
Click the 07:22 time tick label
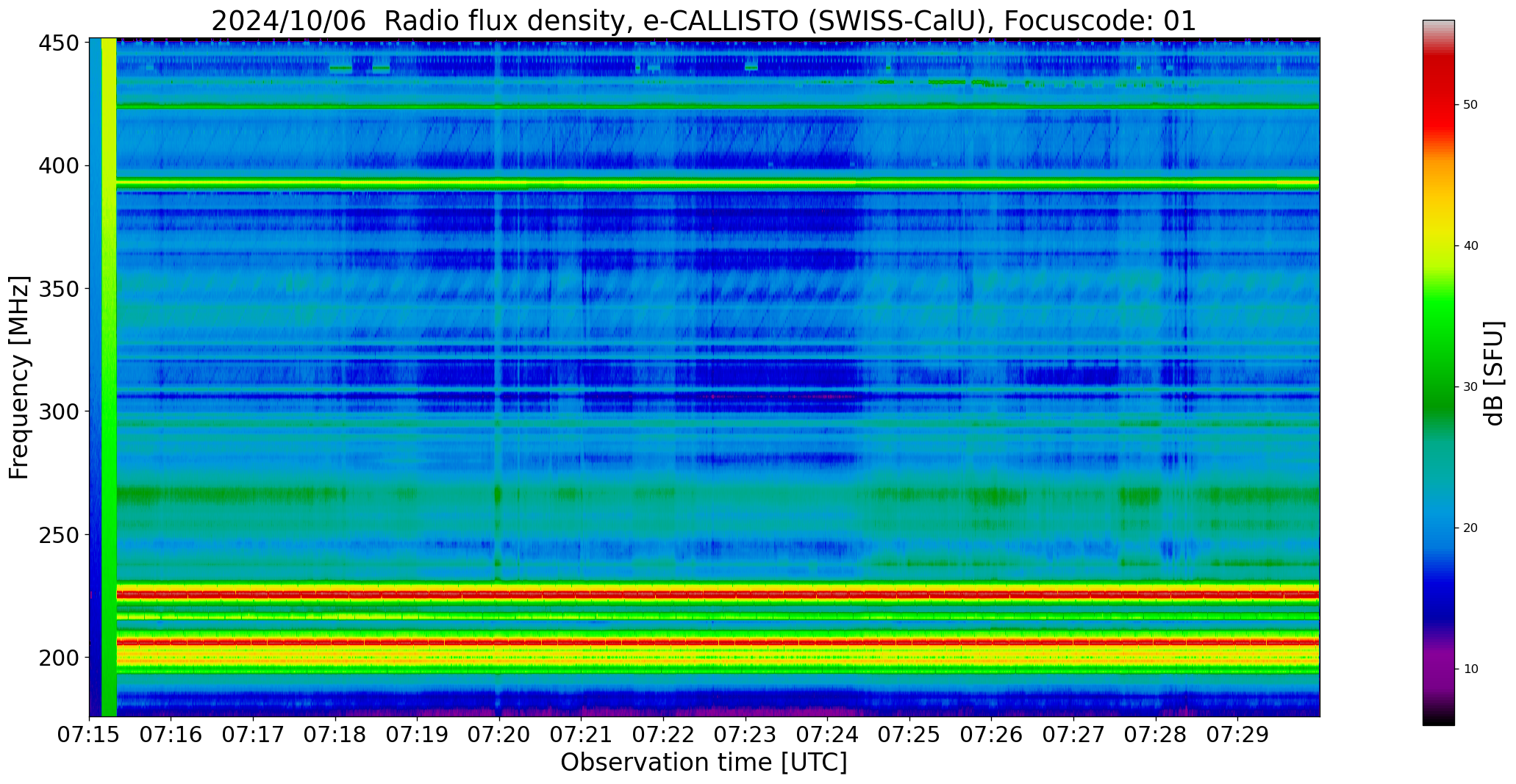(663, 735)
